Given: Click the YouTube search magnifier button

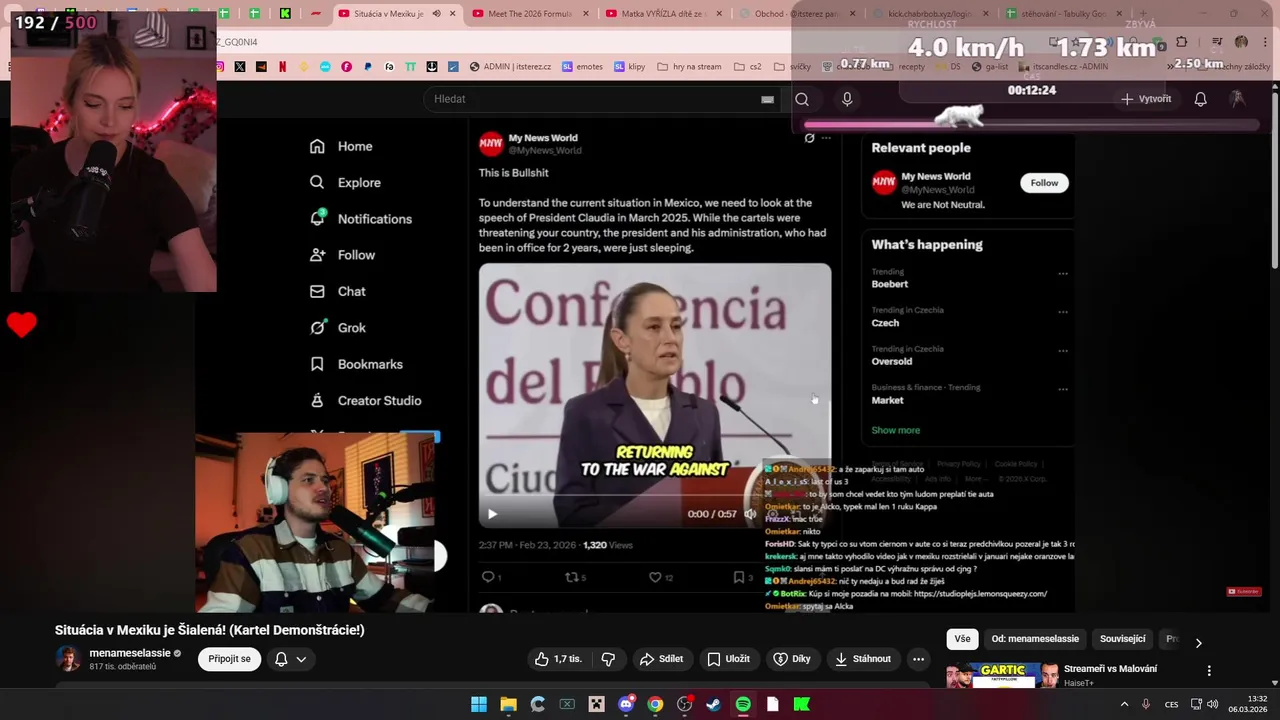Looking at the screenshot, I should click(x=802, y=99).
